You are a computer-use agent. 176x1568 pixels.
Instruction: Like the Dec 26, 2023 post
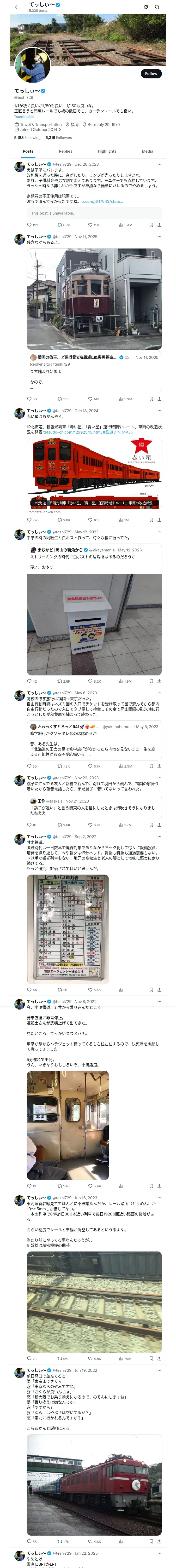[90, 224]
